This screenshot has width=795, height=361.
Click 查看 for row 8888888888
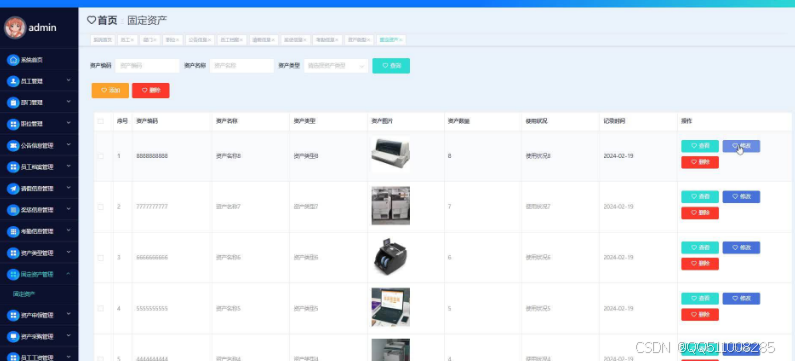(700, 146)
